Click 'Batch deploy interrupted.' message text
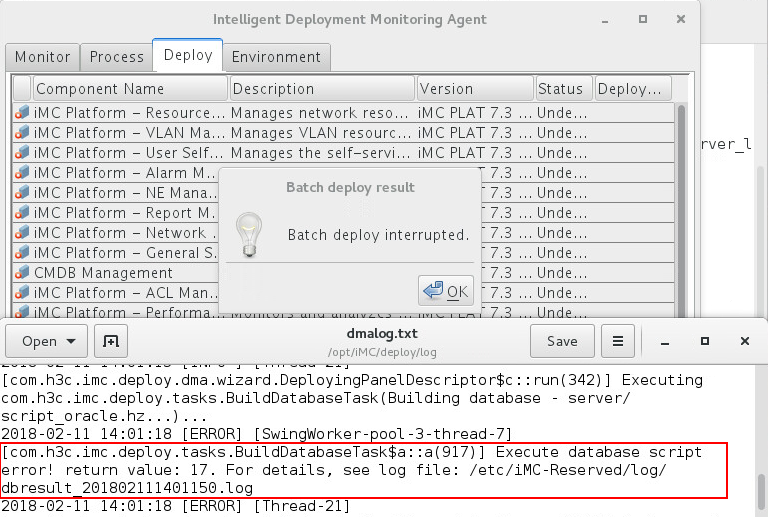 click(378, 235)
